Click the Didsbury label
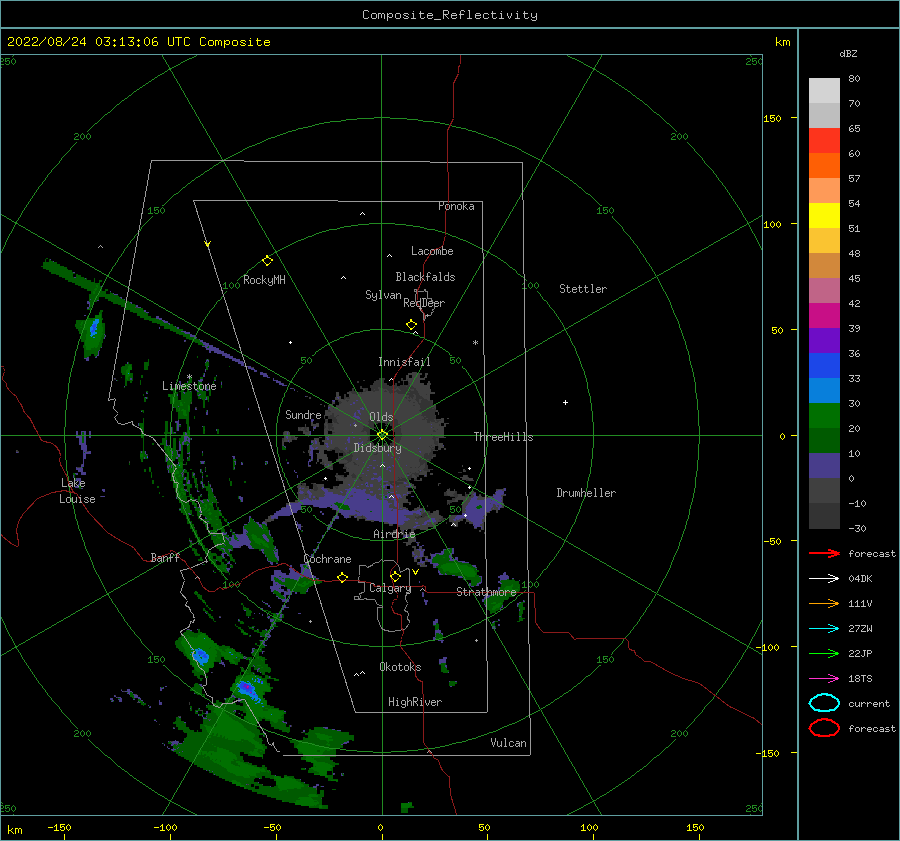 point(377,448)
